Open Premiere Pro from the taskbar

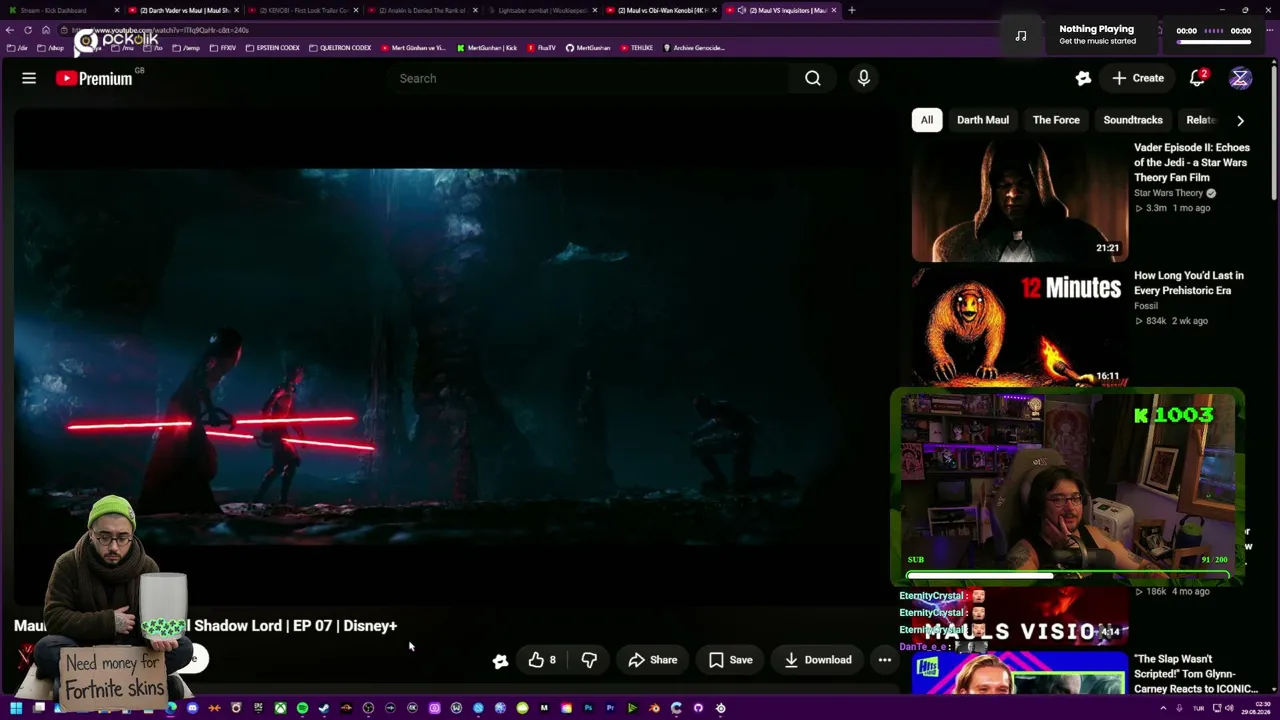[x=610, y=708]
